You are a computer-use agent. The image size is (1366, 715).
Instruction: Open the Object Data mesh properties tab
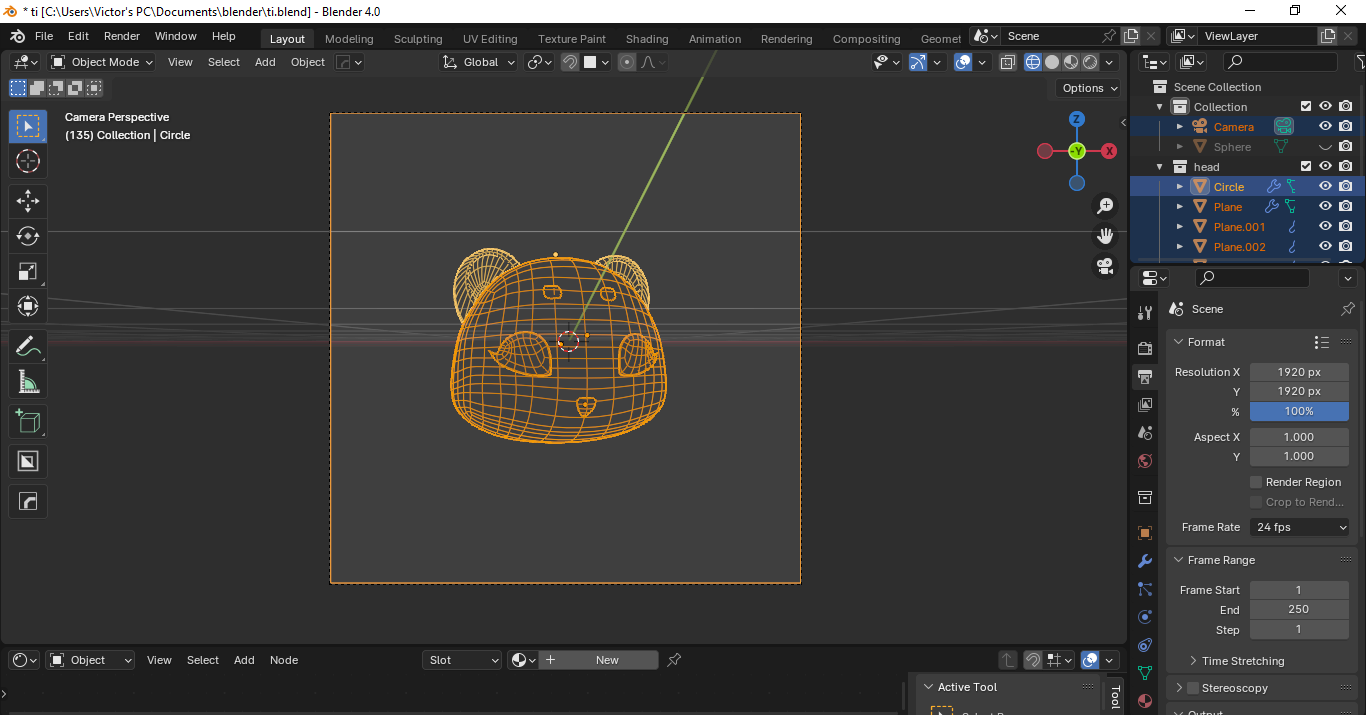[x=1145, y=673]
